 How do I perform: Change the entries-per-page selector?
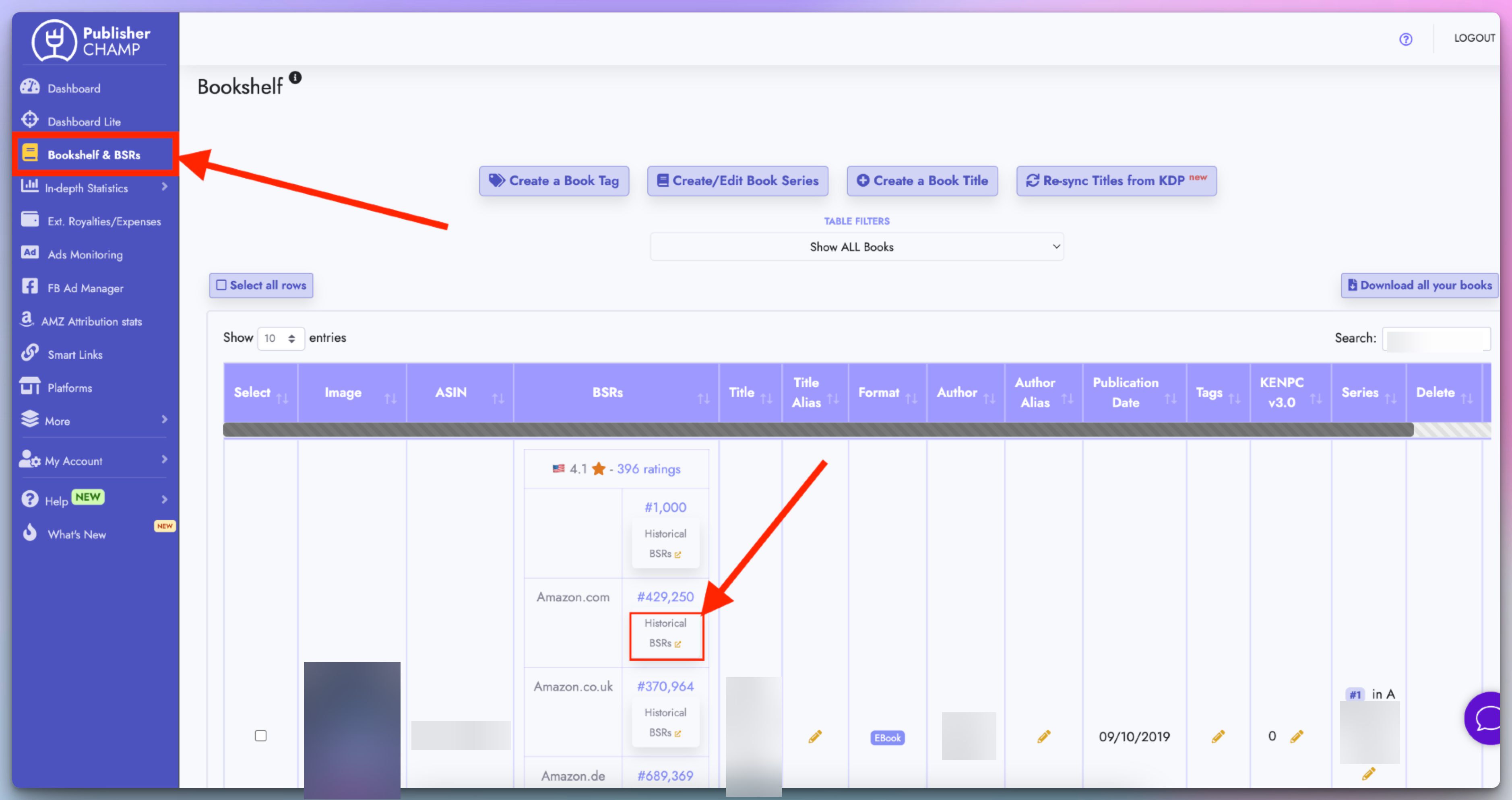(x=281, y=339)
